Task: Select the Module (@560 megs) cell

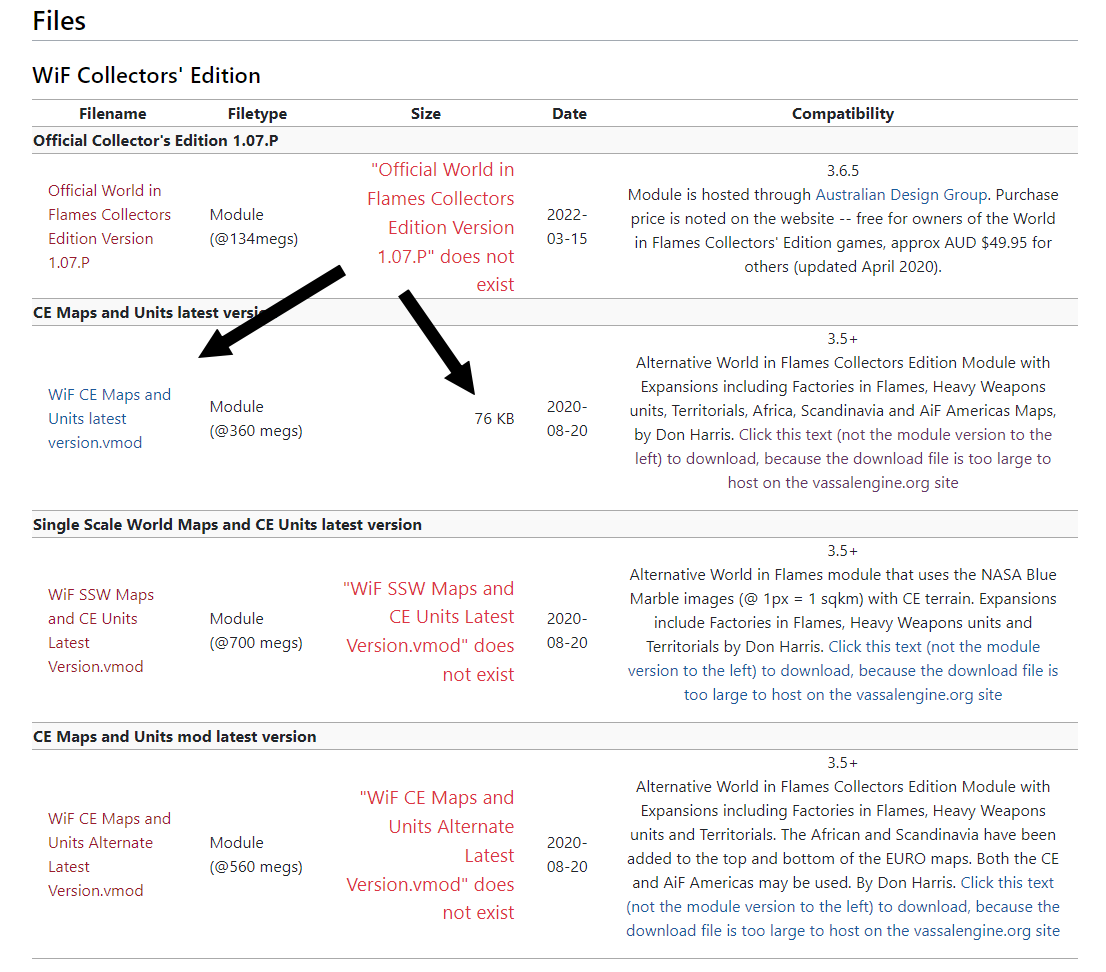Action: coord(256,854)
